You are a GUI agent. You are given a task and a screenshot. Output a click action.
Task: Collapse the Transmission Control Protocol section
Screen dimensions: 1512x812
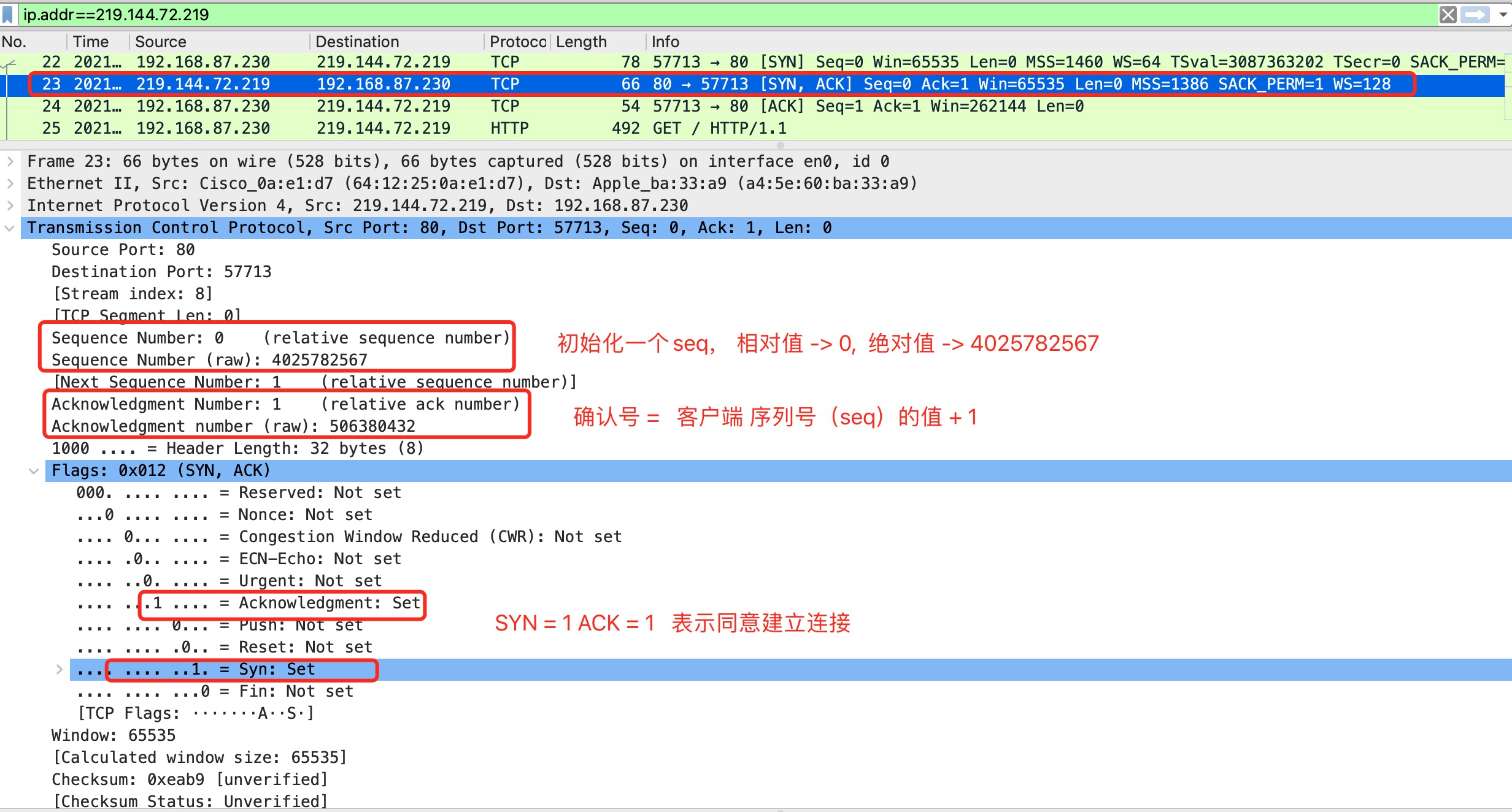pos(9,228)
